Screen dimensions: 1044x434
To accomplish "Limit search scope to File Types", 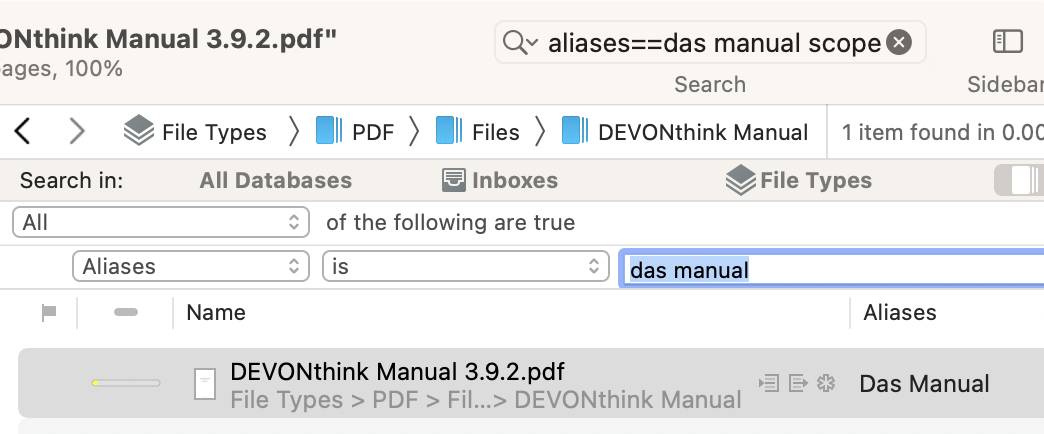I will click(798, 181).
